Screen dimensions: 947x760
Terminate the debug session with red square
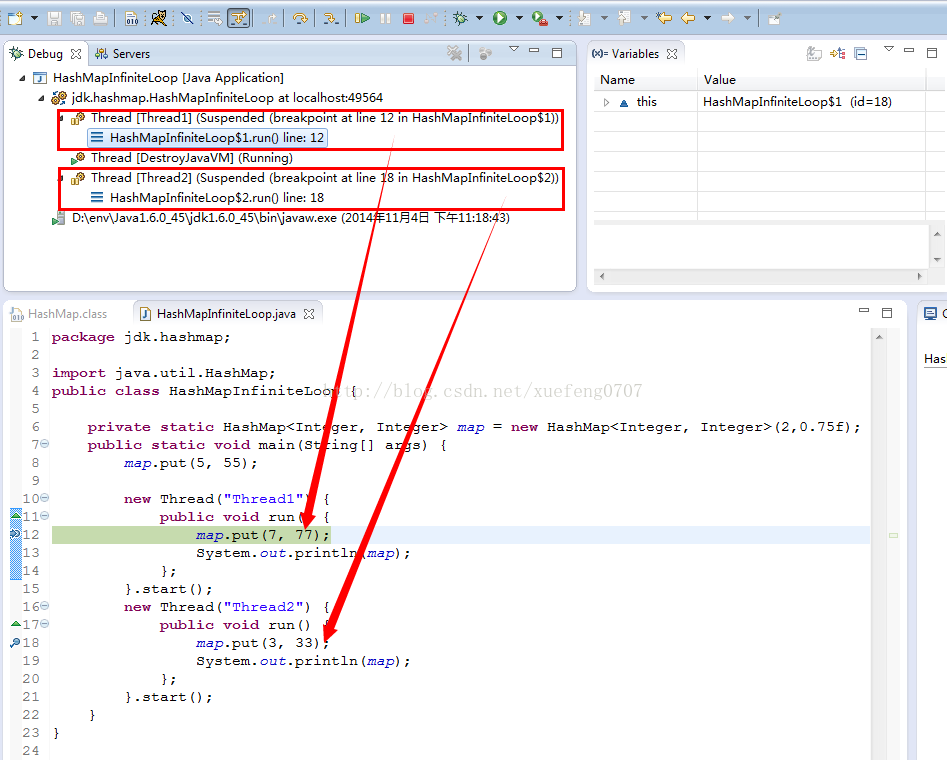pos(408,18)
